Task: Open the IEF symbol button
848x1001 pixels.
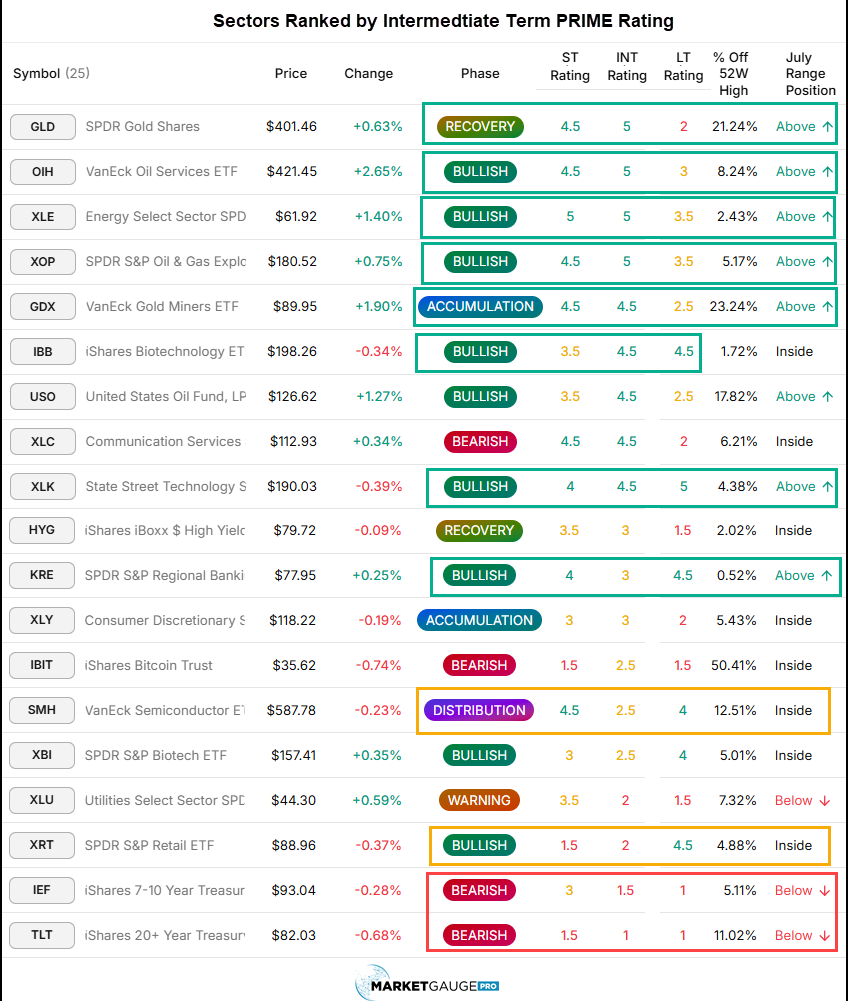Action: click(x=42, y=890)
